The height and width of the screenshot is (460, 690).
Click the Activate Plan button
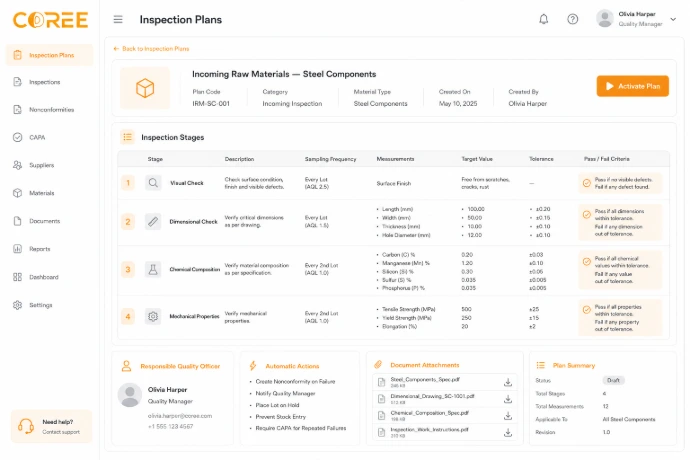pyautogui.click(x=632, y=86)
